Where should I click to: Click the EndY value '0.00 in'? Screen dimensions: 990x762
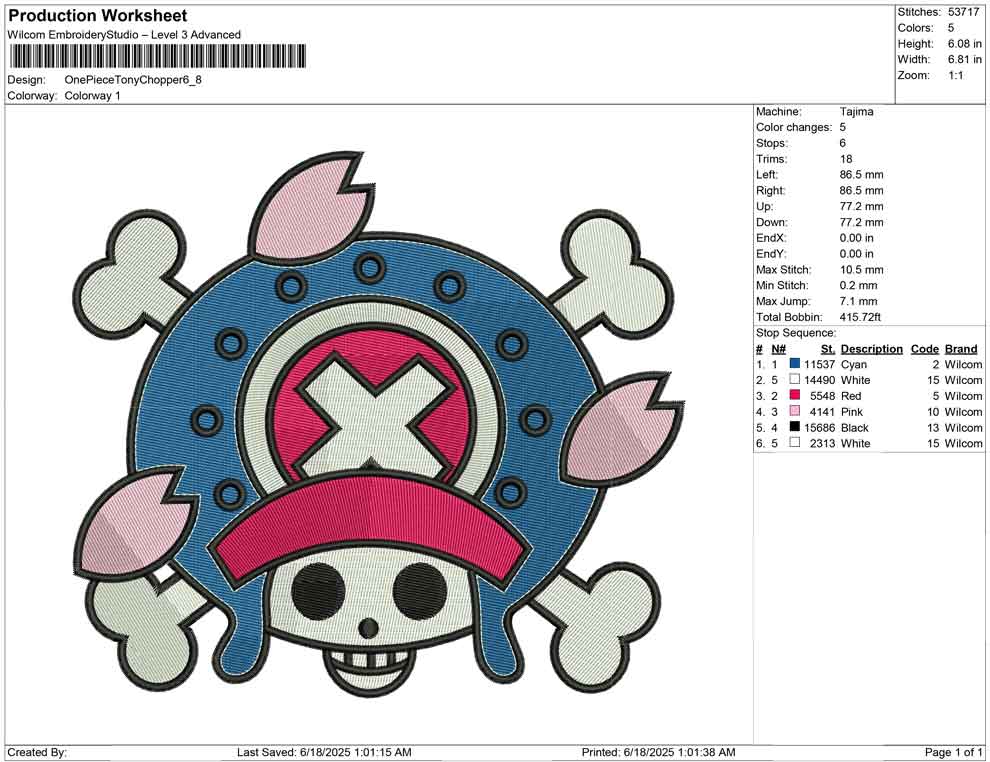857,253
